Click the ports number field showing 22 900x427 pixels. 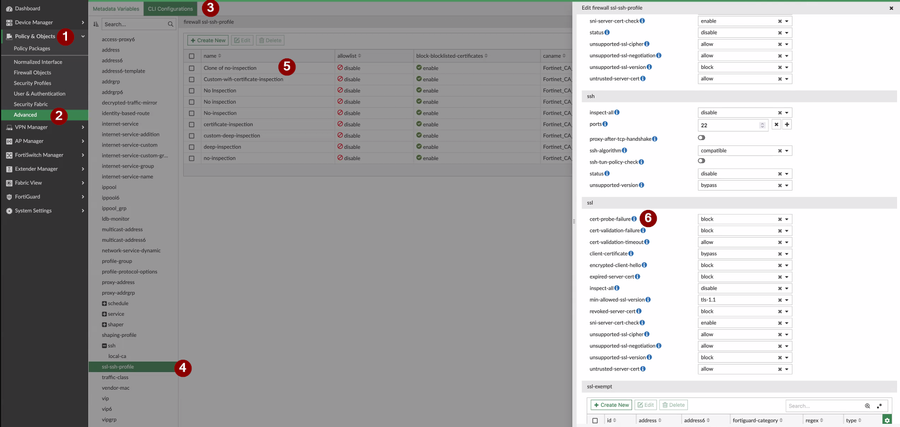[733, 125]
